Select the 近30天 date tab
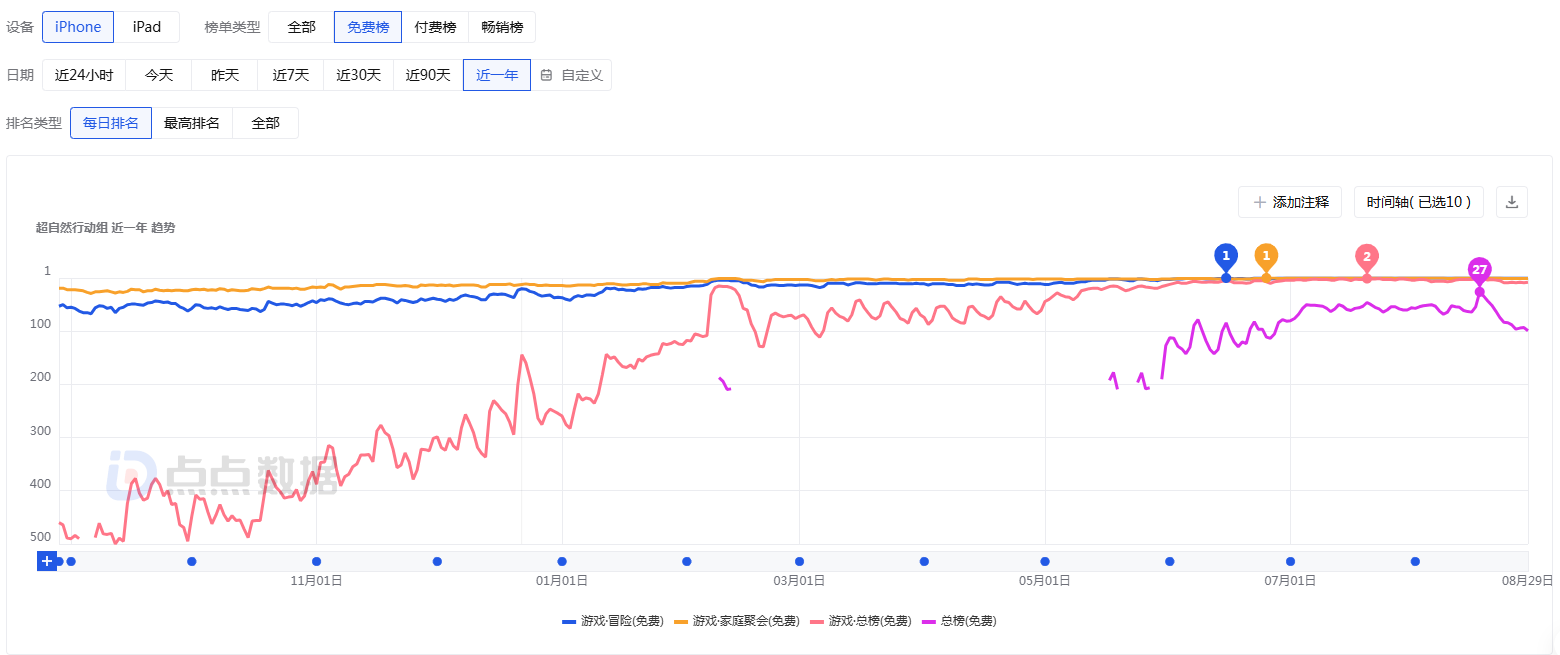Screen dimensions: 1560x655 [x=358, y=75]
